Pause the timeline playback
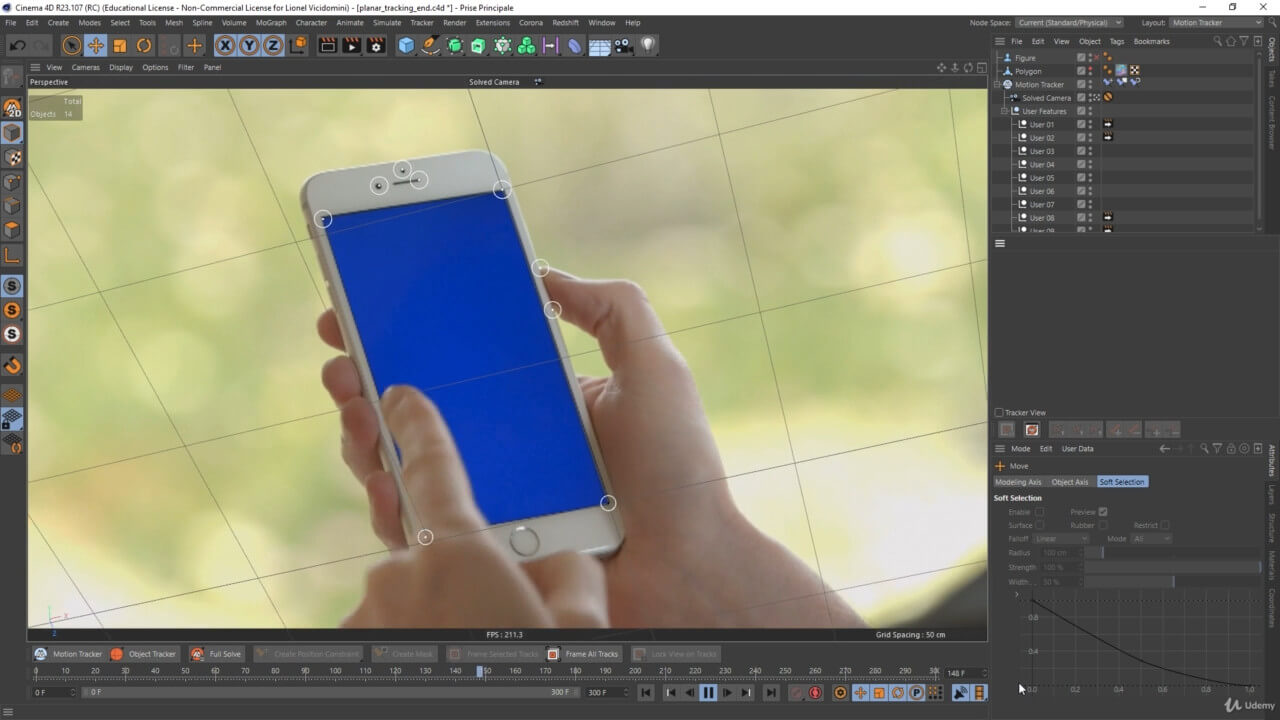The height and width of the screenshot is (720, 1280). 708,693
